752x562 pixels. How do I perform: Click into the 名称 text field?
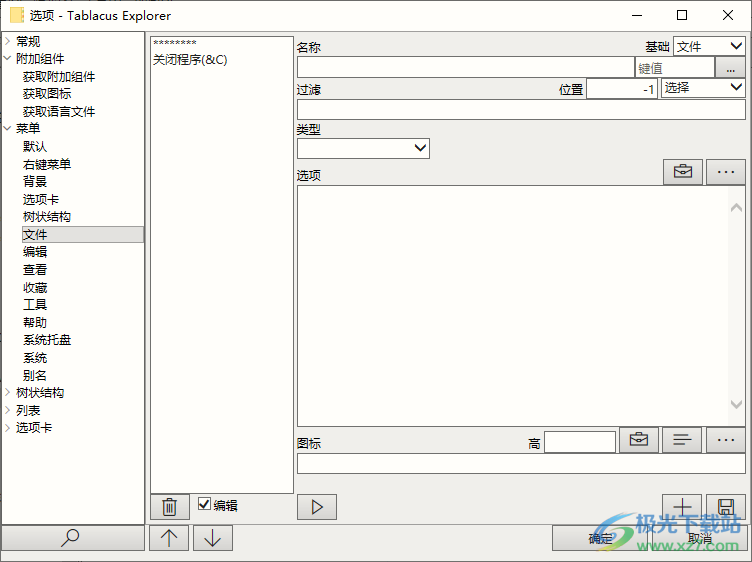(x=466, y=68)
